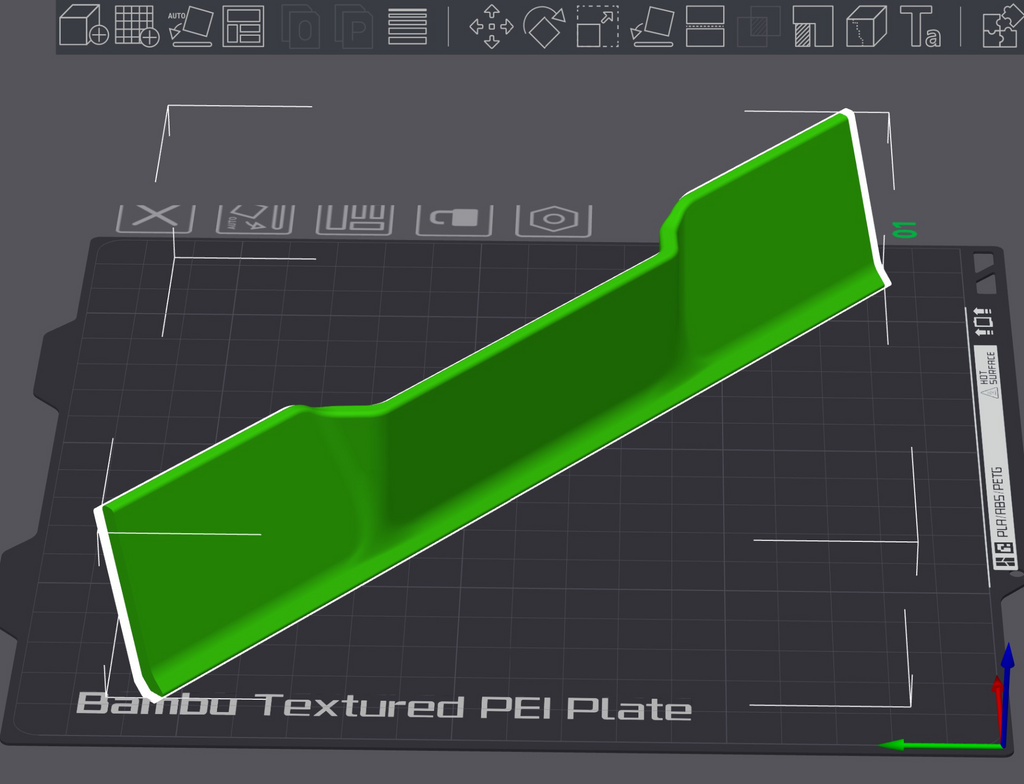Open the Support painting tool
Screen dimensions: 1024x784
(813, 26)
